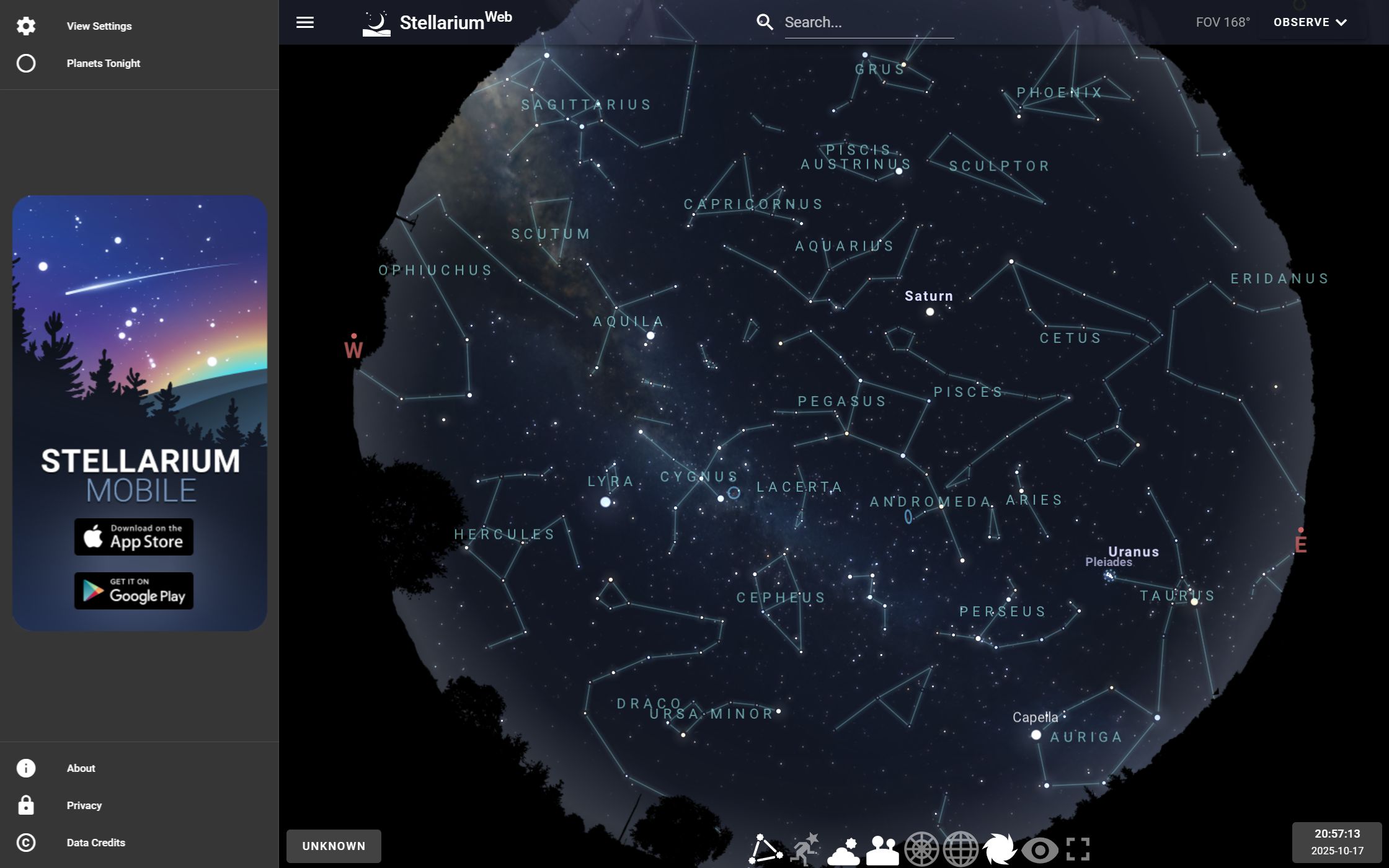Toggle the hamburger navigation menu
This screenshot has width=1389, height=868.
coord(306,22)
